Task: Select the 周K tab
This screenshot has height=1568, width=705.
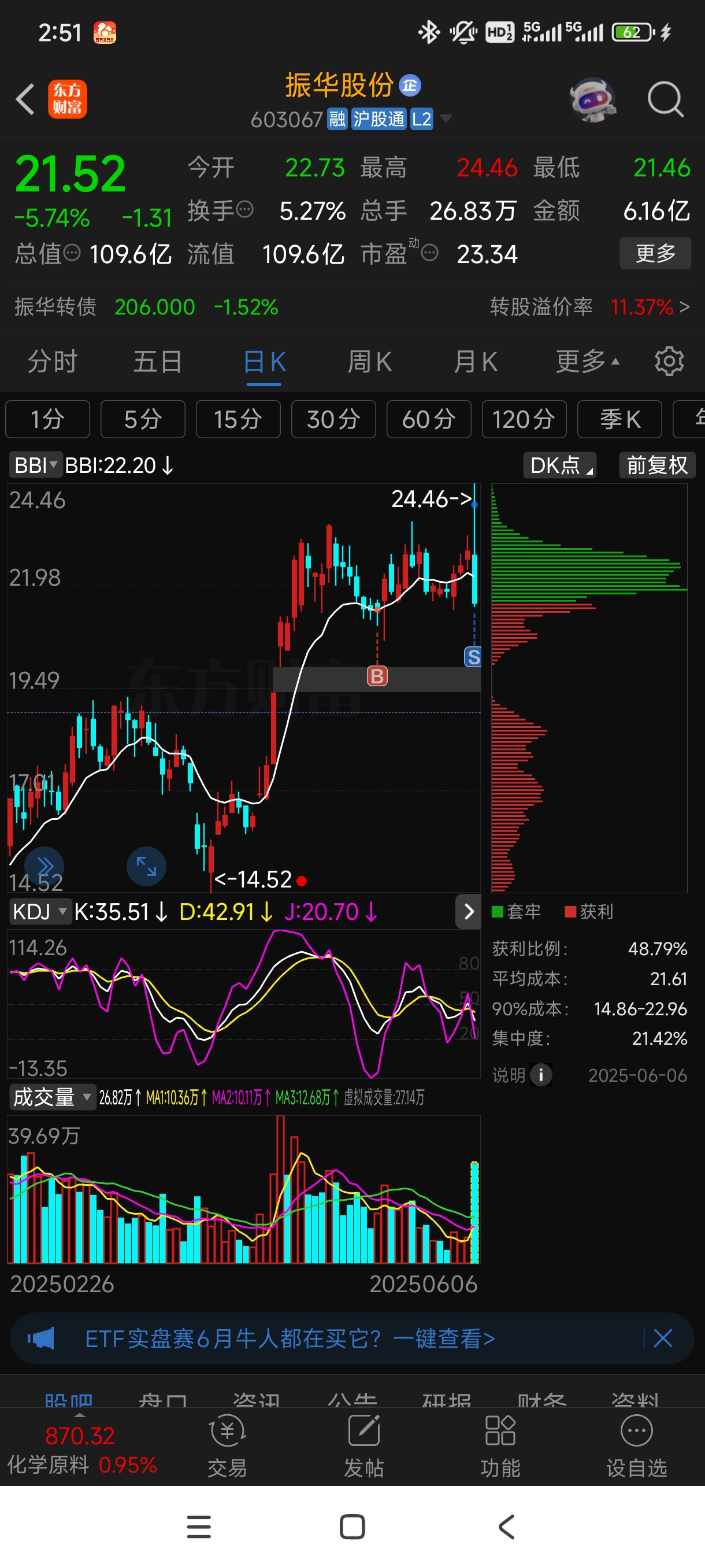Action: (369, 361)
